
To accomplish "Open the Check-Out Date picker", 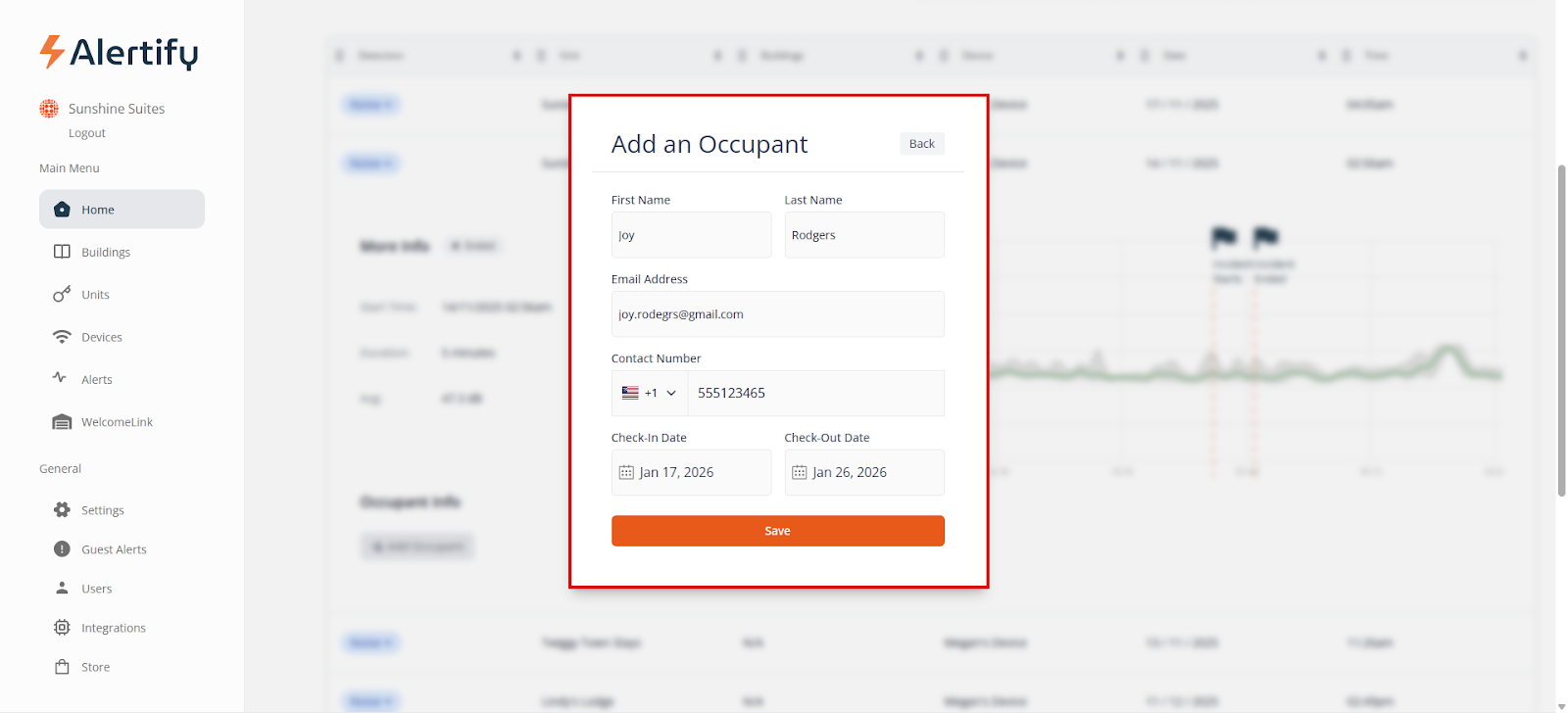I will 863,472.
